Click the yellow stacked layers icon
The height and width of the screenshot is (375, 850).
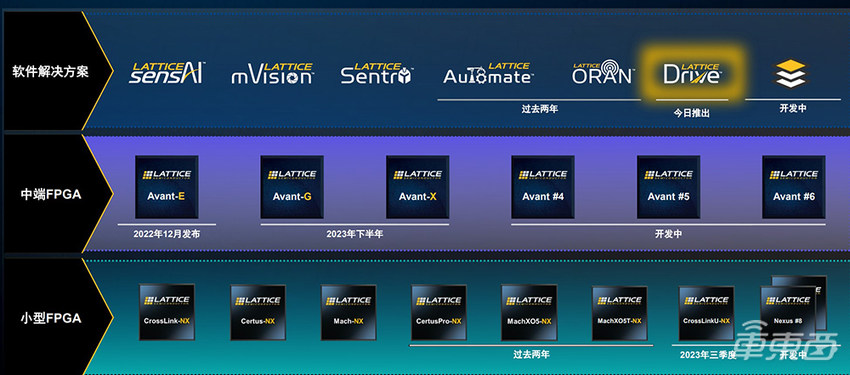click(x=790, y=74)
